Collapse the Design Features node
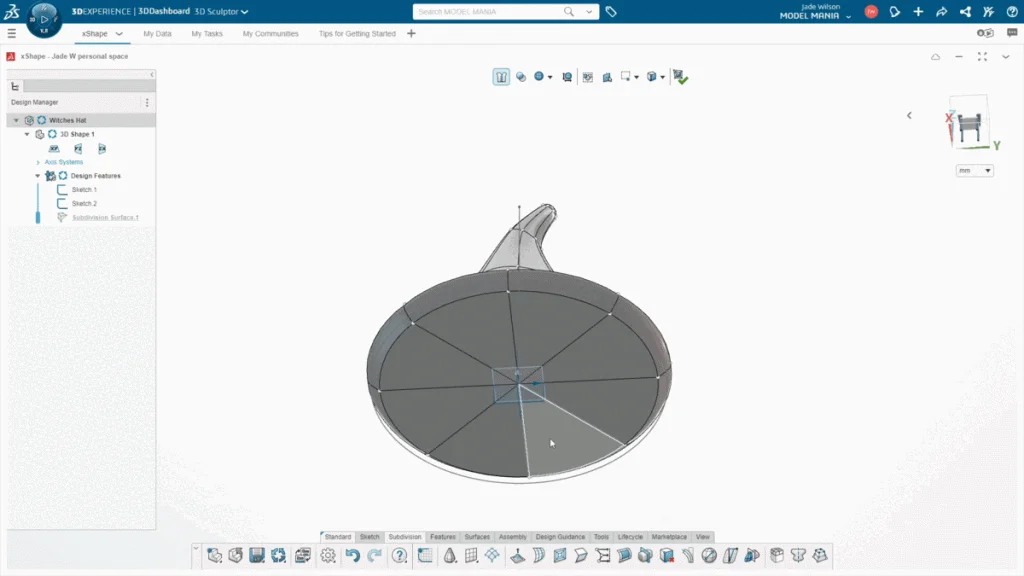This screenshot has height=576, width=1024. (38, 176)
